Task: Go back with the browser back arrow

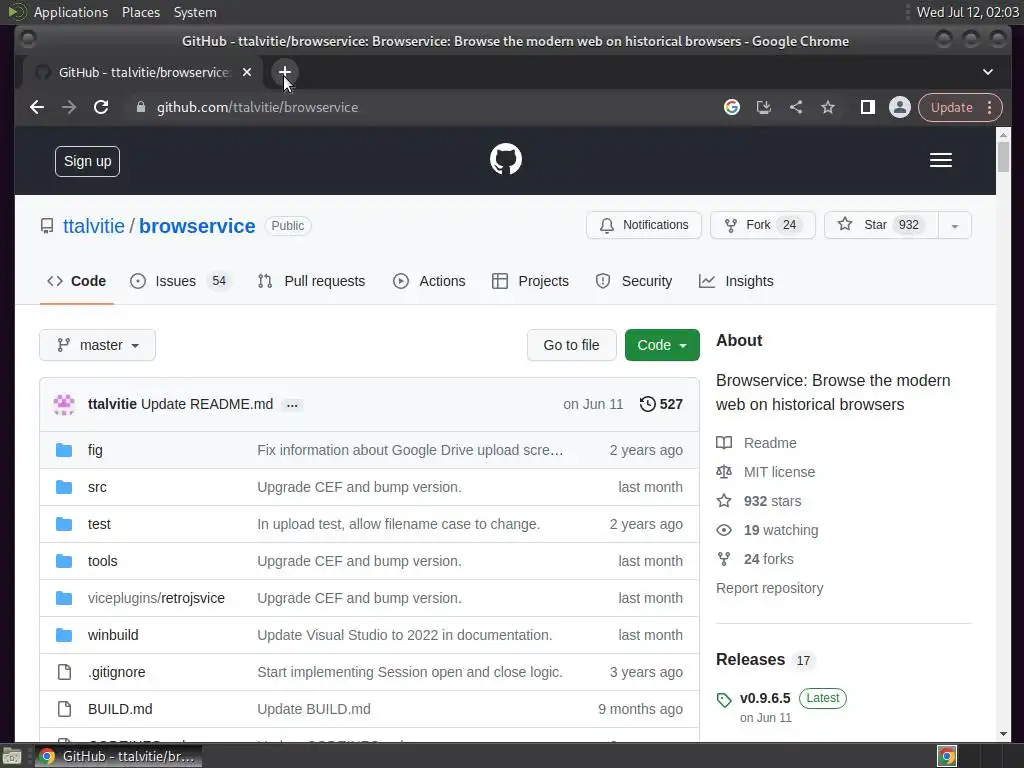Action: point(37,107)
